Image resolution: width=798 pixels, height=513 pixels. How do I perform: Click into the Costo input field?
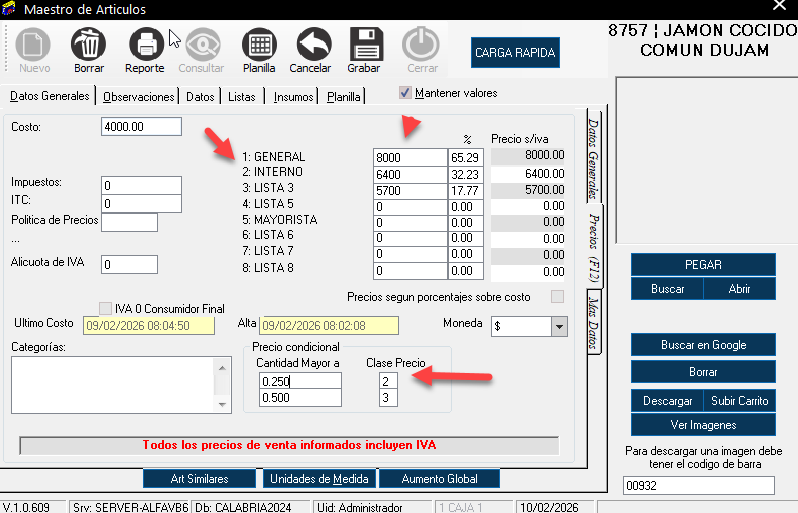pos(141,127)
